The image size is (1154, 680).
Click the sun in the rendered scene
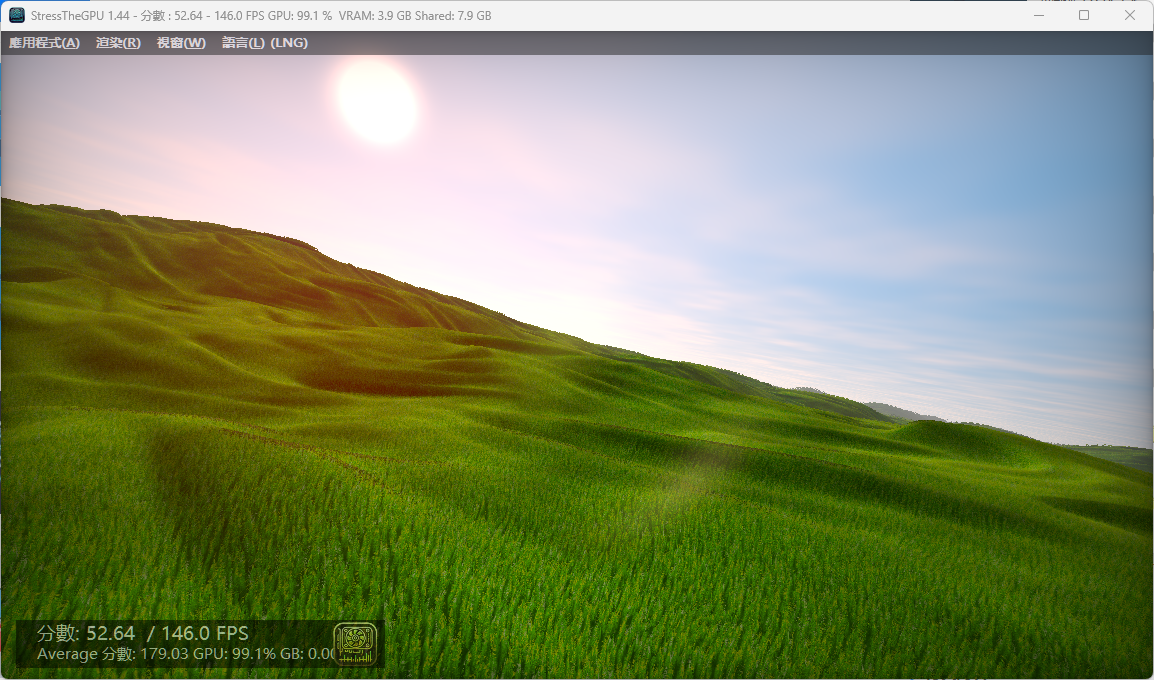pos(376,104)
